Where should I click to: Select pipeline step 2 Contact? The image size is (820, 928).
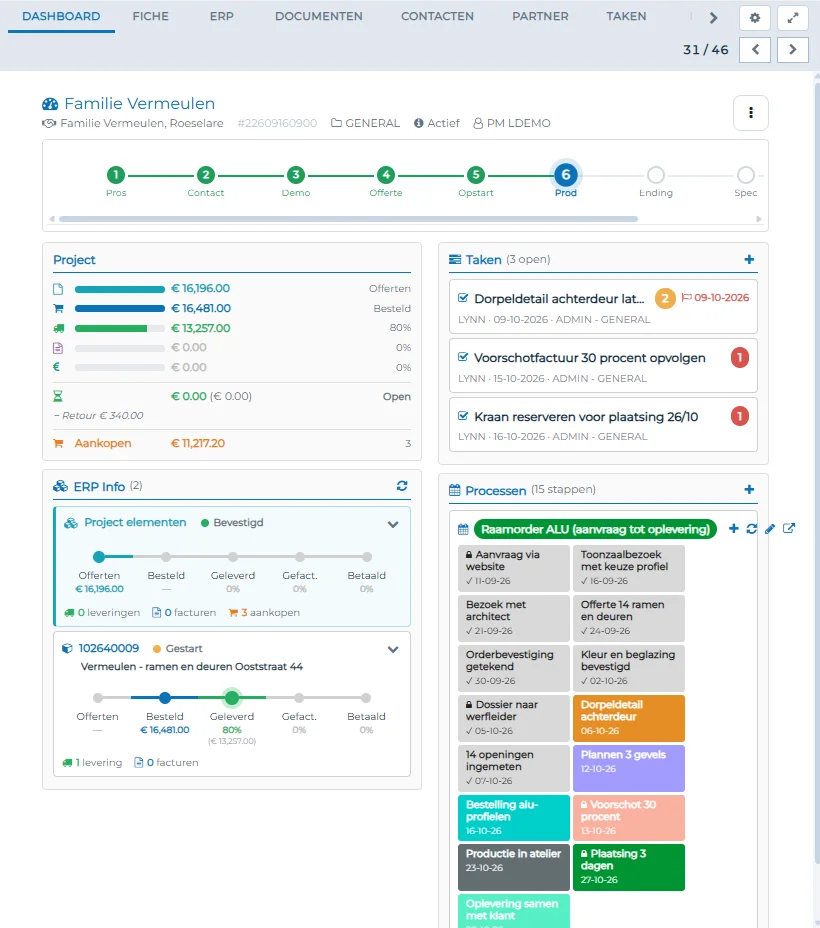pos(206,175)
